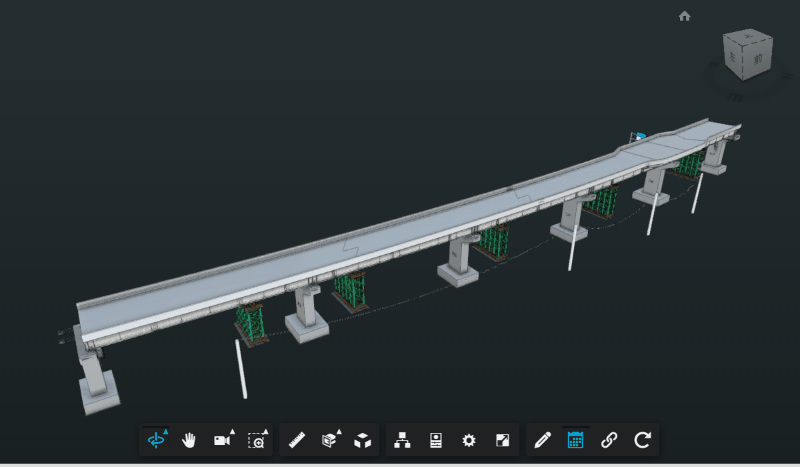Start Markup with the pencil icon
800x467 pixels.
tap(542, 439)
